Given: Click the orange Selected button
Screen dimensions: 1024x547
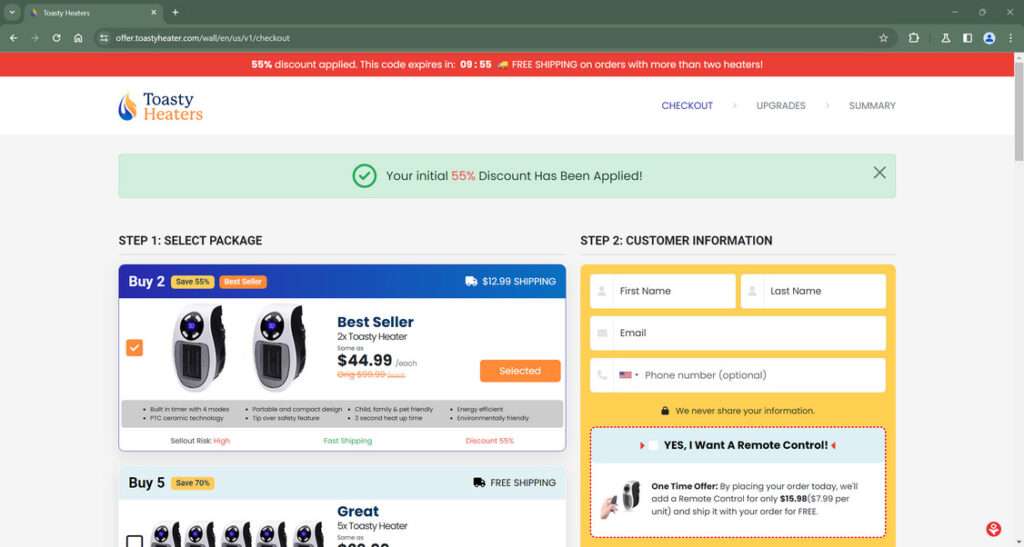Looking at the screenshot, I should (x=520, y=371).
